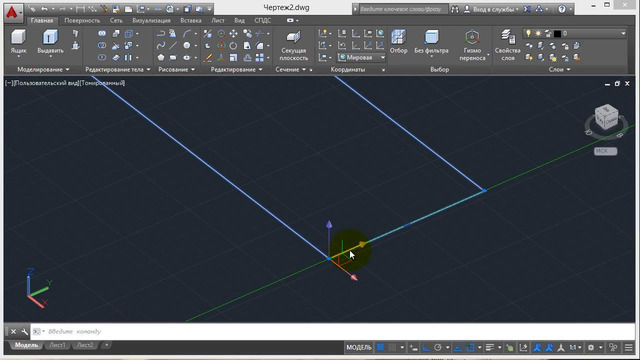The width and height of the screenshot is (640, 360).
Task: Open the AutoCAD application menu button
Action: point(13,12)
